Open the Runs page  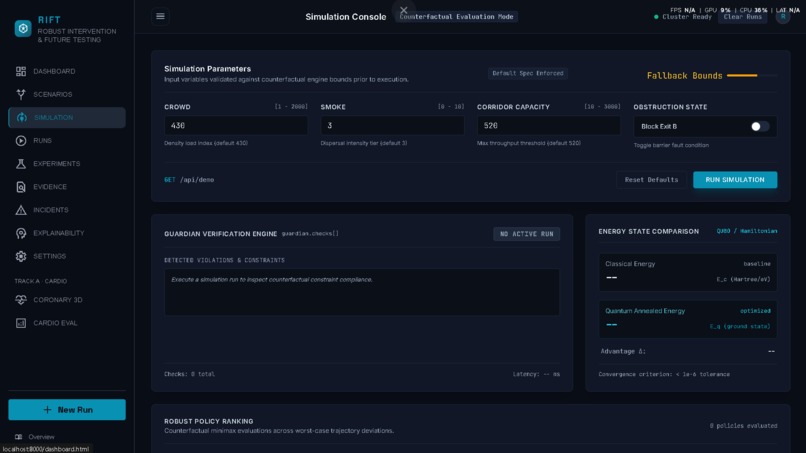[x=67, y=141]
